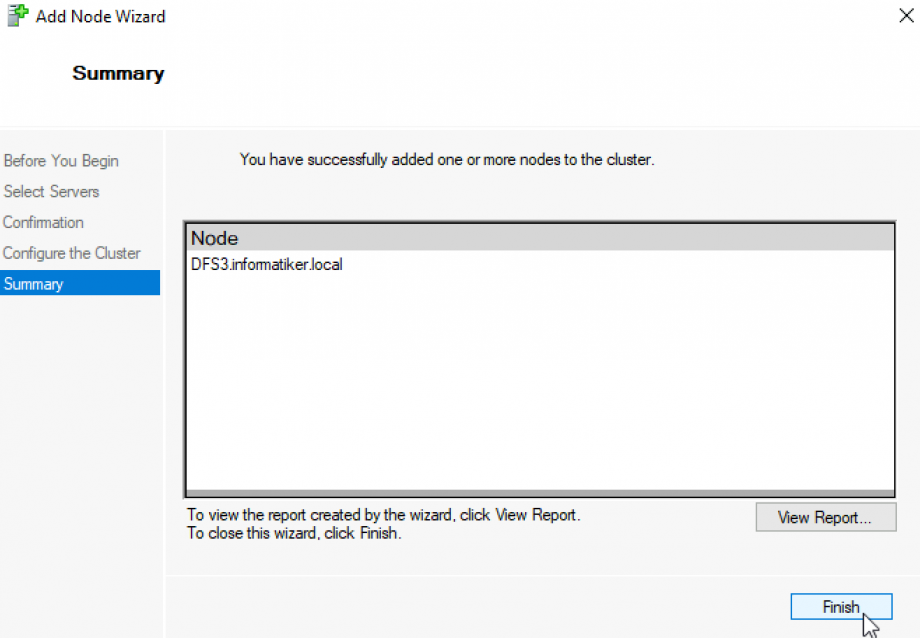Image resolution: width=920 pixels, height=638 pixels.
Task: Click the Summary heading text
Action: pos(118,73)
